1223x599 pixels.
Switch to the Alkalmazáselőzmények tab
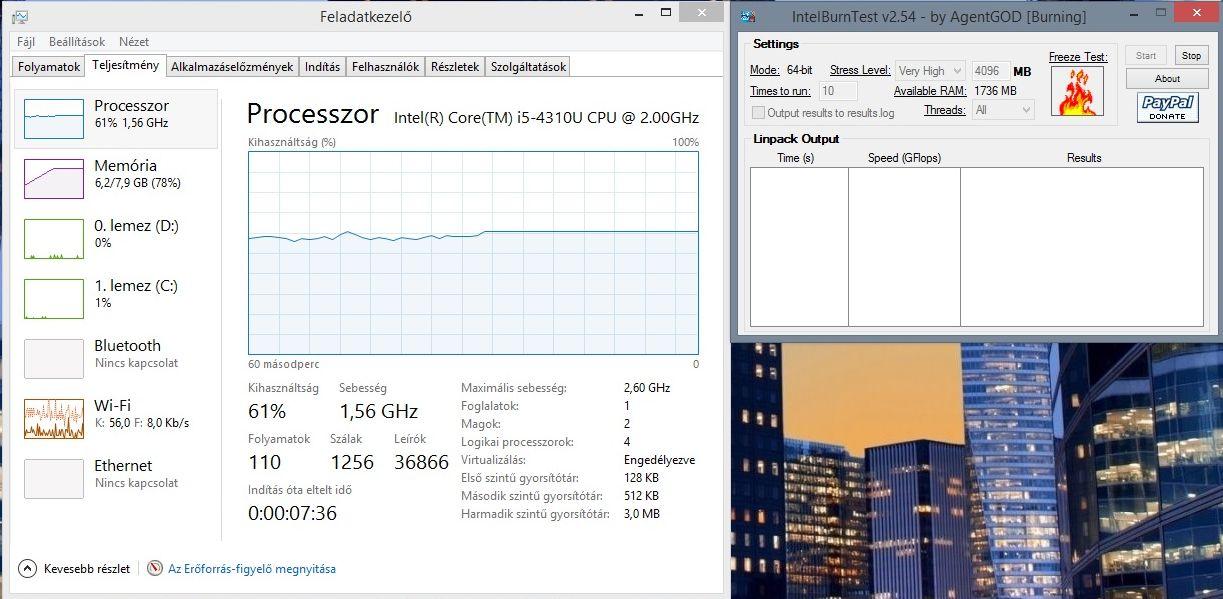232,67
